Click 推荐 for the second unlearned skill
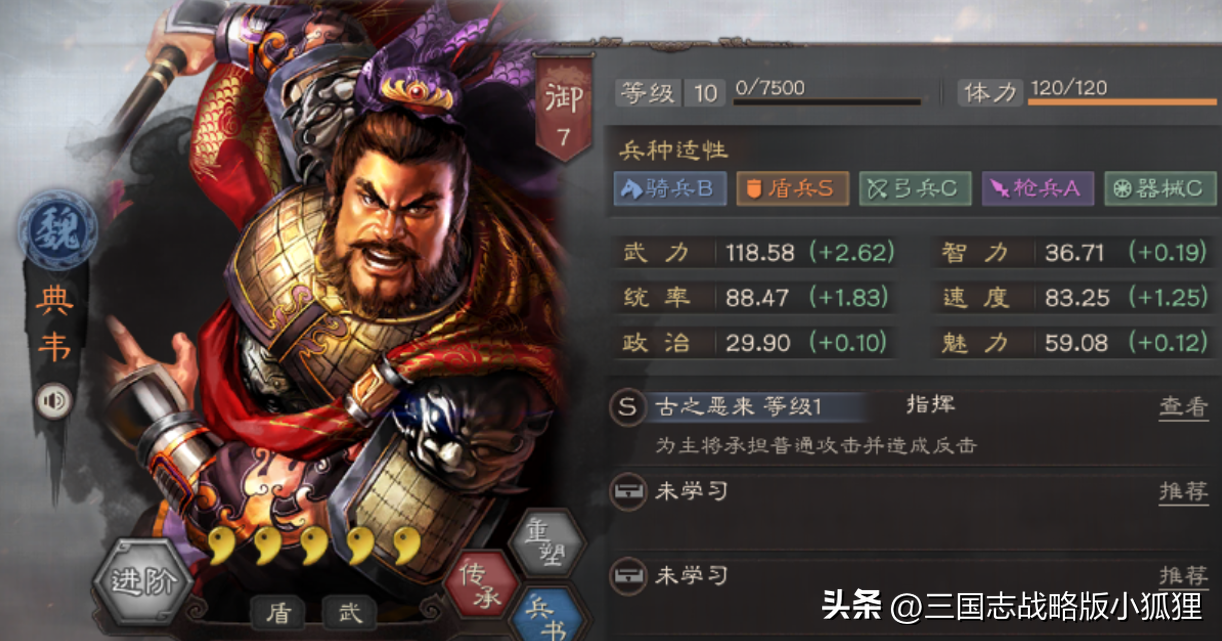 tap(1184, 576)
